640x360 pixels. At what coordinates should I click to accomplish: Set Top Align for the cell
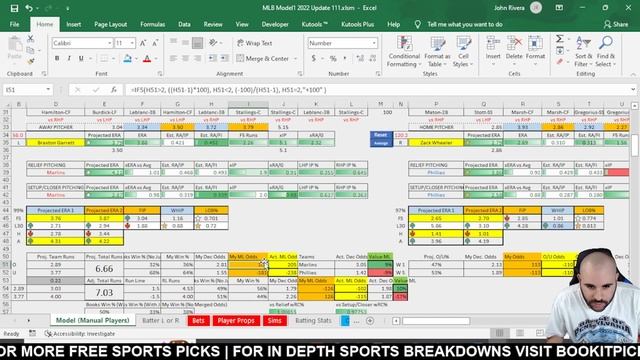173,43
